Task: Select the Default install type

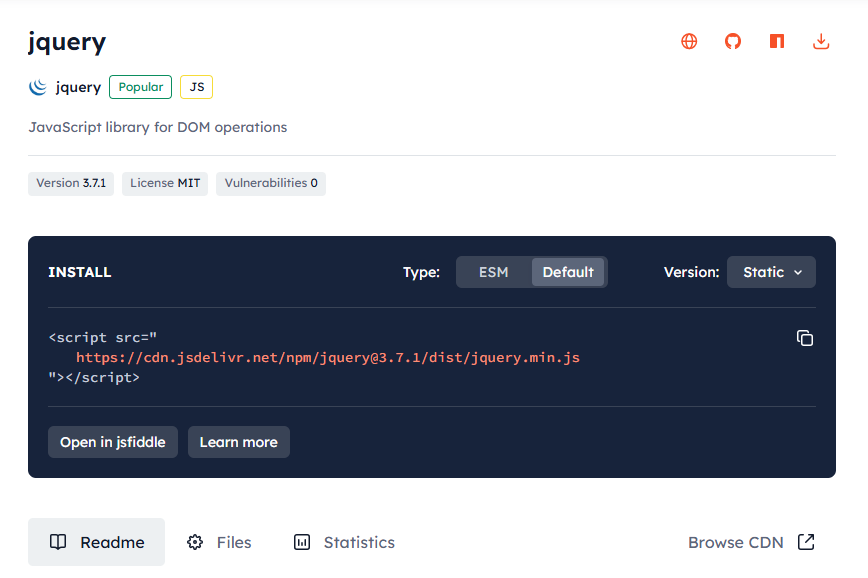Action: [x=568, y=272]
